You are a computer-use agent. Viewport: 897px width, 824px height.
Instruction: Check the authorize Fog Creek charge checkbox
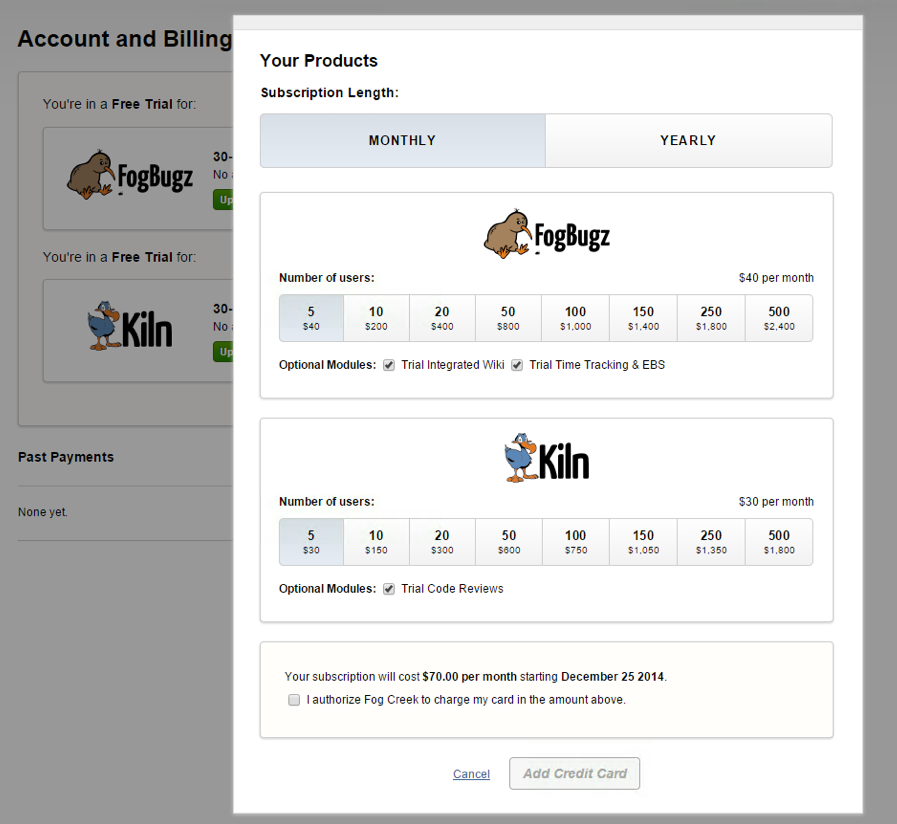(294, 700)
